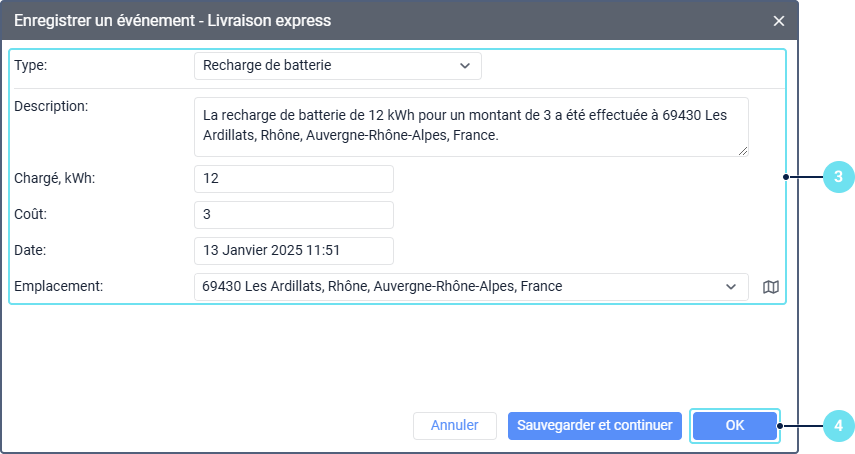Click the Les Ardillats address in Emplacement
The image size is (855, 454).
click(x=382, y=287)
